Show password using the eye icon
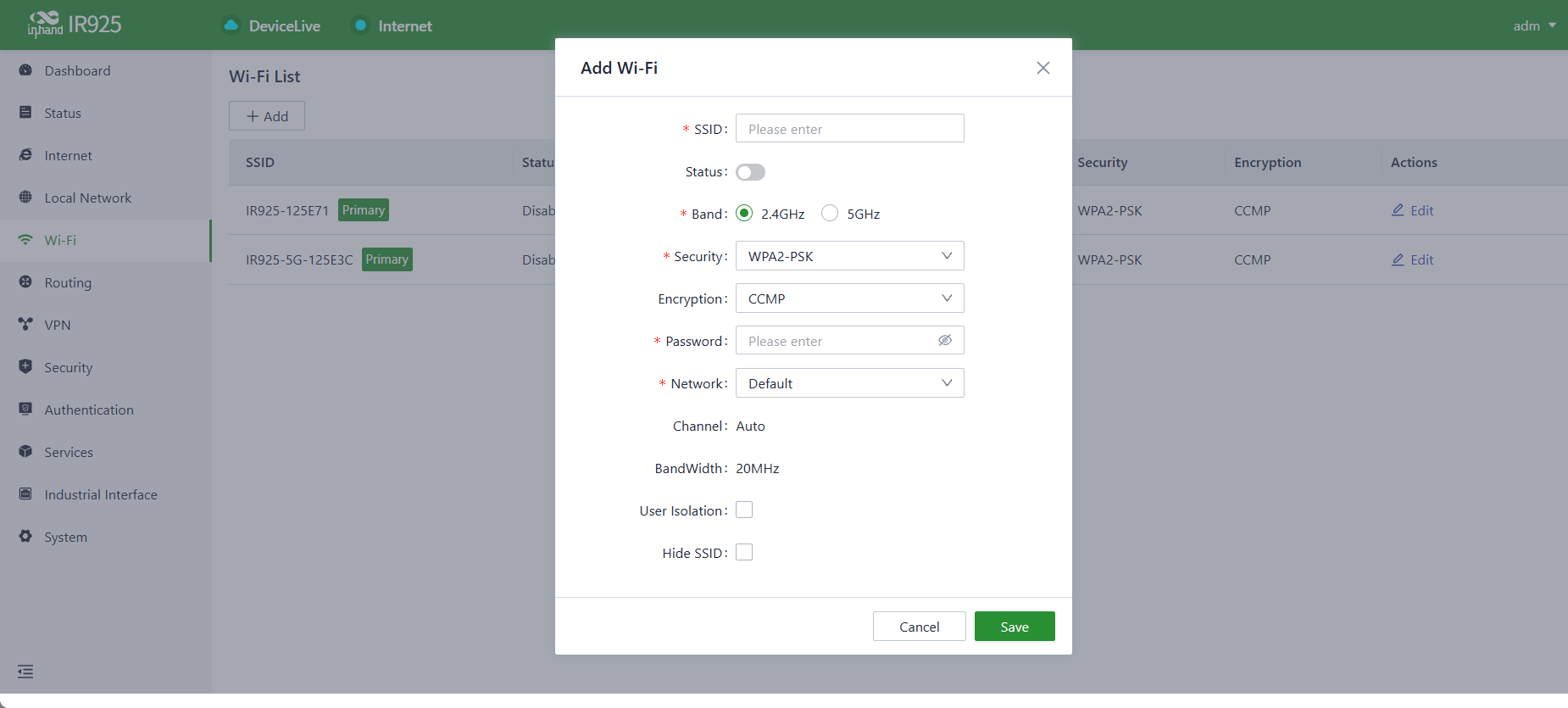This screenshot has height=708, width=1568. click(945, 340)
